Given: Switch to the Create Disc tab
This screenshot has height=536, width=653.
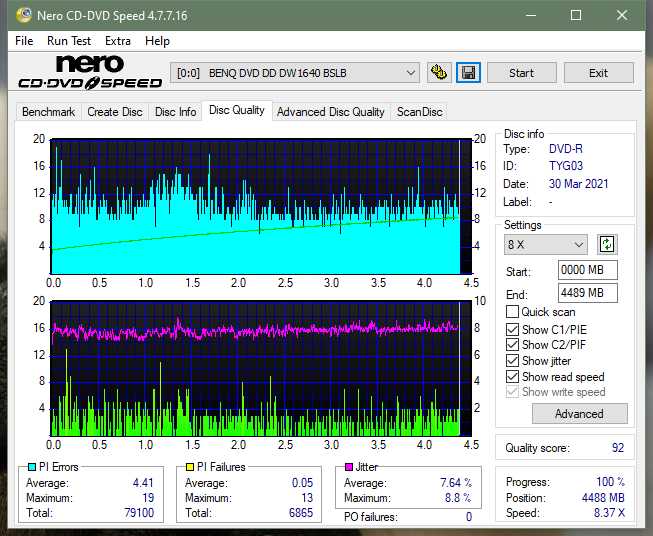Looking at the screenshot, I should (115, 112).
